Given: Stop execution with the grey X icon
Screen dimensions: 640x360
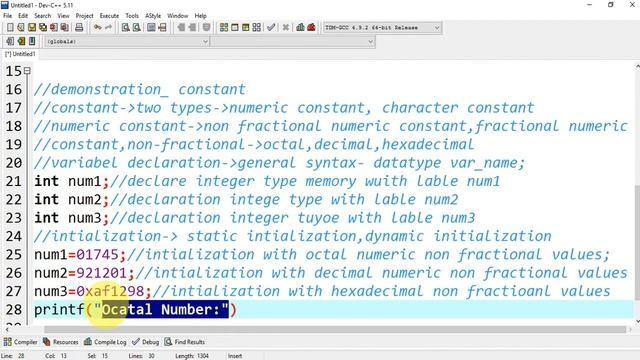Looking at the screenshot, I should coord(286,27).
